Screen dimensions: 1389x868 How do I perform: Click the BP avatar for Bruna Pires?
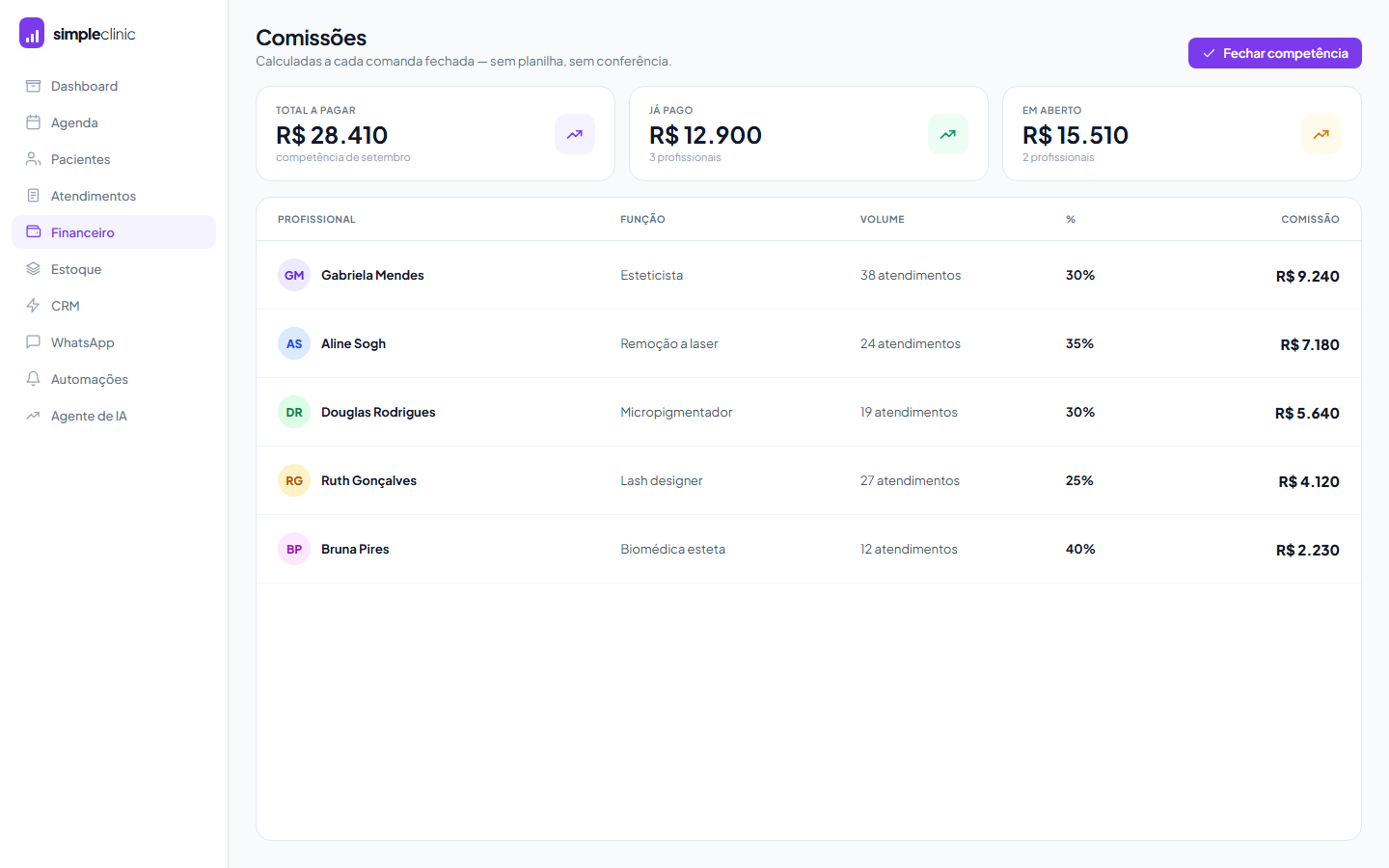(x=294, y=549)
